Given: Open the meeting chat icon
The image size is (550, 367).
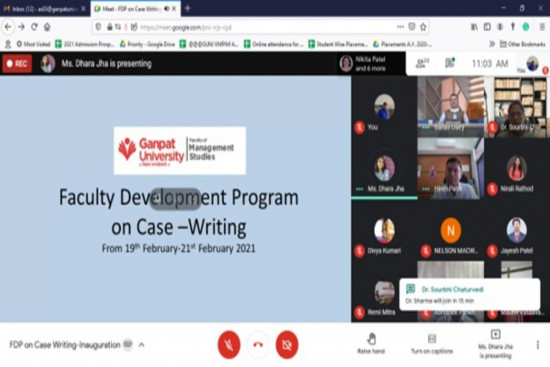Looking at the screenshot, I should click(450, 64).
